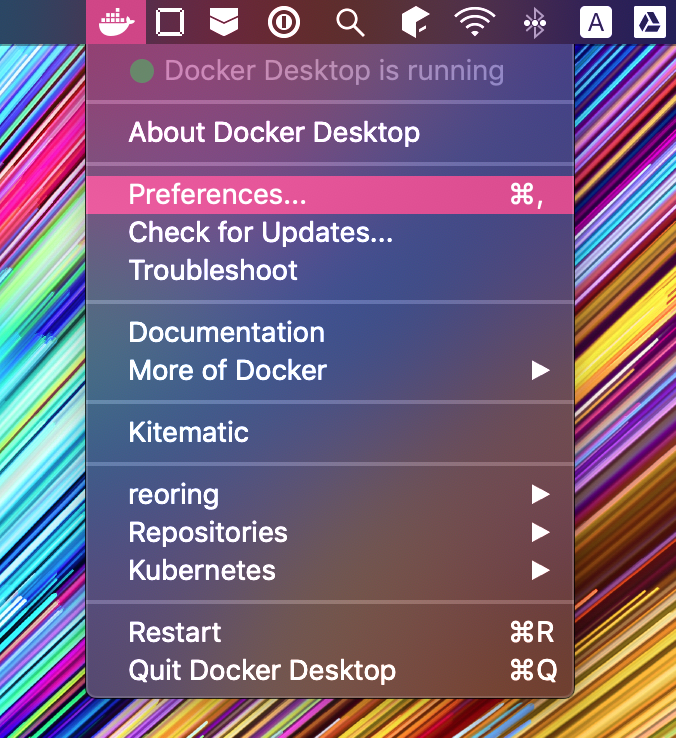
Task: Open the inbox tray menu bar icon
Action: click(x=224, y=22)
